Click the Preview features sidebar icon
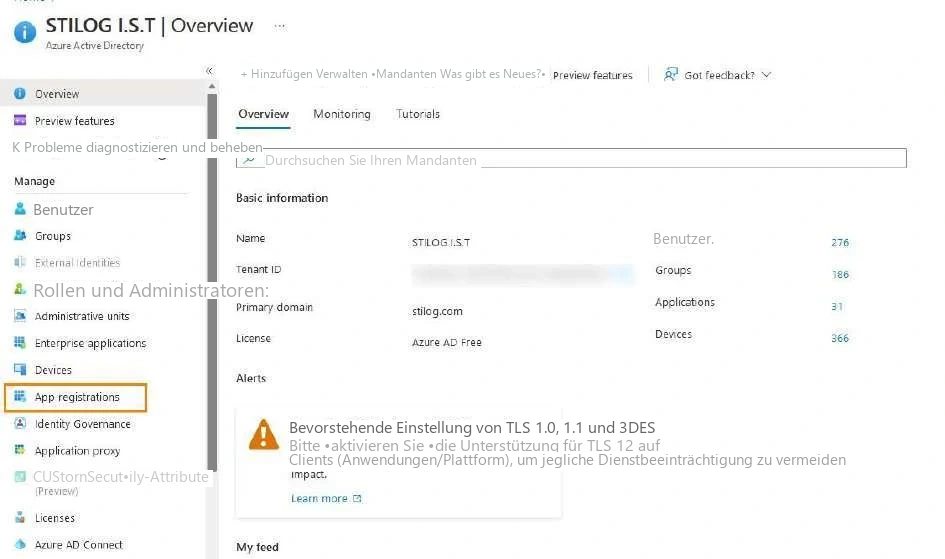Viewport: 945px width, 559px height. coord(20,120)
